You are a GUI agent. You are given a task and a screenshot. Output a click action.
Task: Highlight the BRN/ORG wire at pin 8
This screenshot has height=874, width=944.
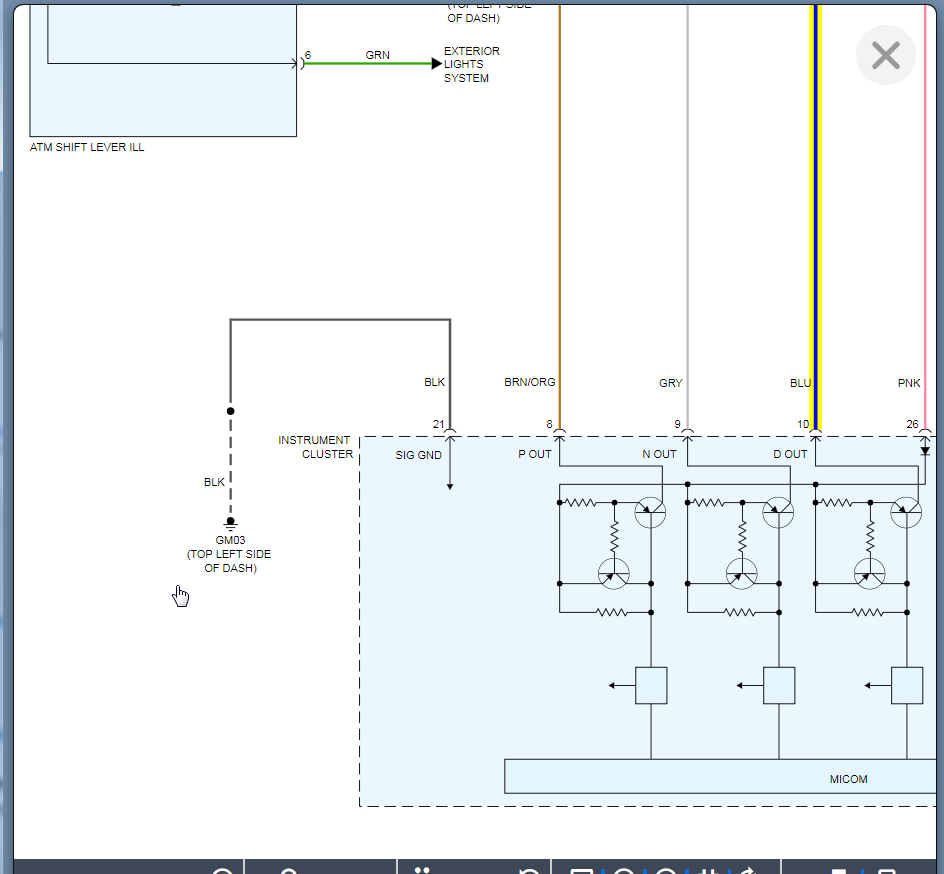click(x=560, y=250)
